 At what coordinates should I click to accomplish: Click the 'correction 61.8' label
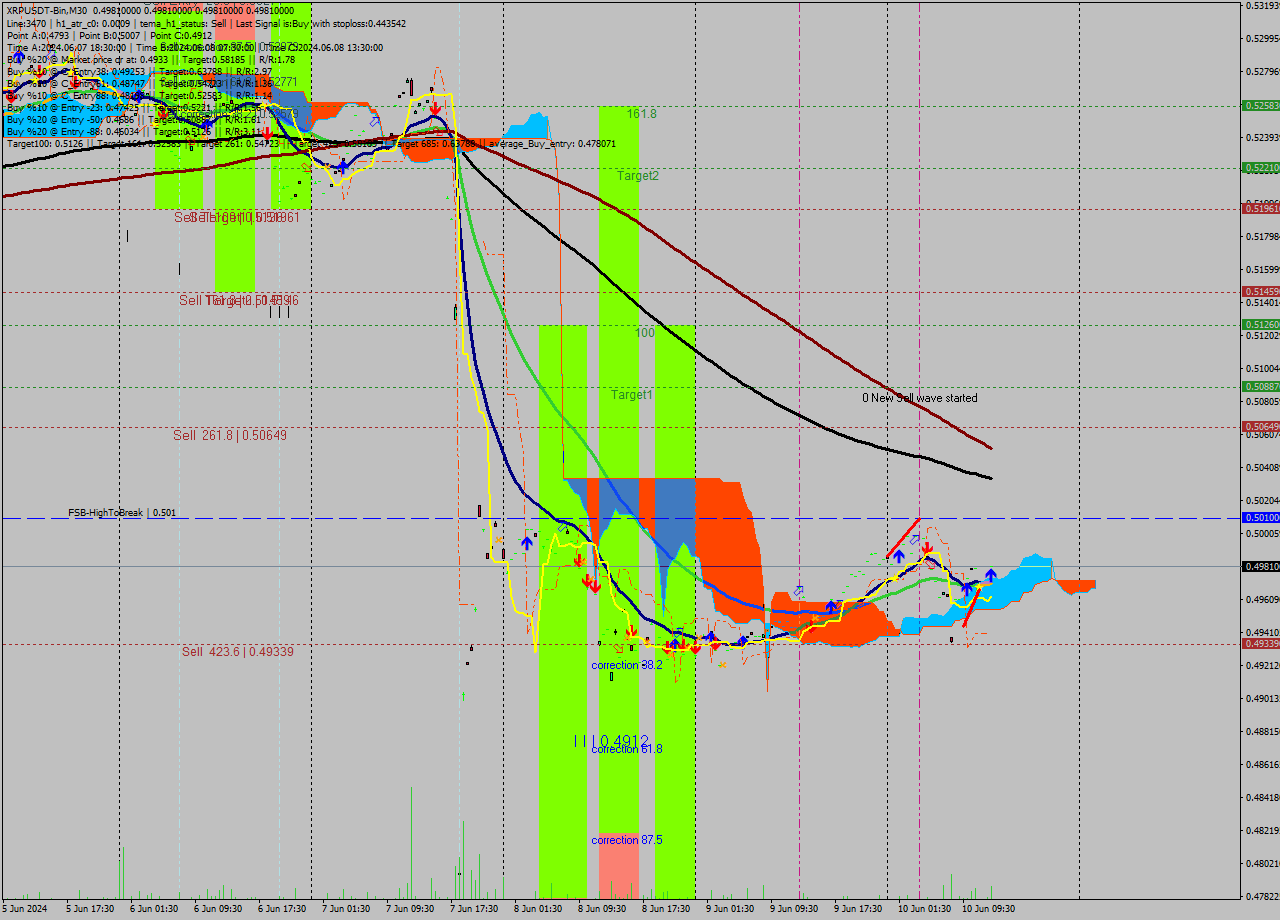pyautogui.click(x=627, y=749)
